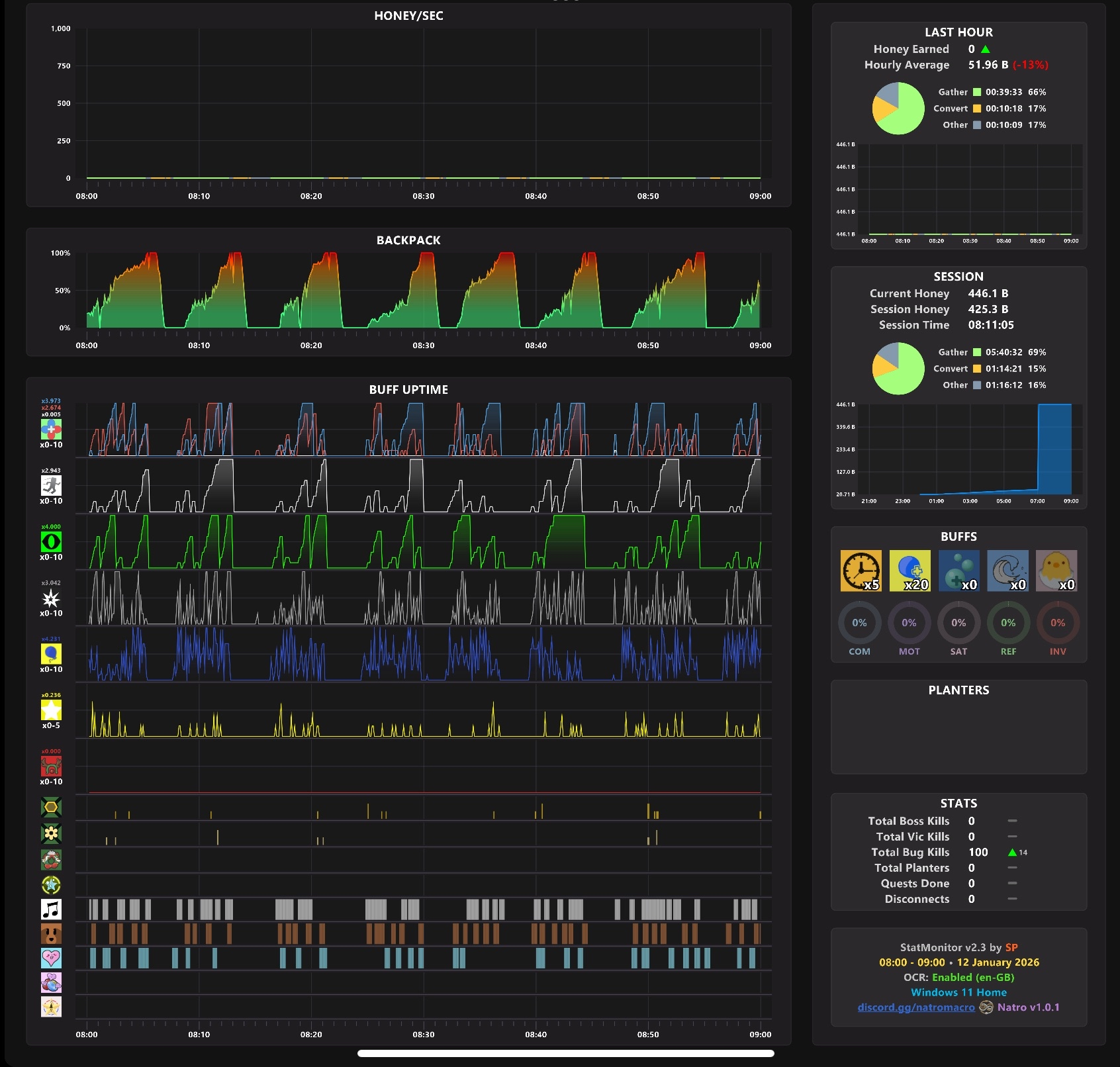Image resolution: width=1120 pixels, height=1067 pixels.
Task: Select the baby chick x0 buff icon
Action: click(x=1056, y=571)
